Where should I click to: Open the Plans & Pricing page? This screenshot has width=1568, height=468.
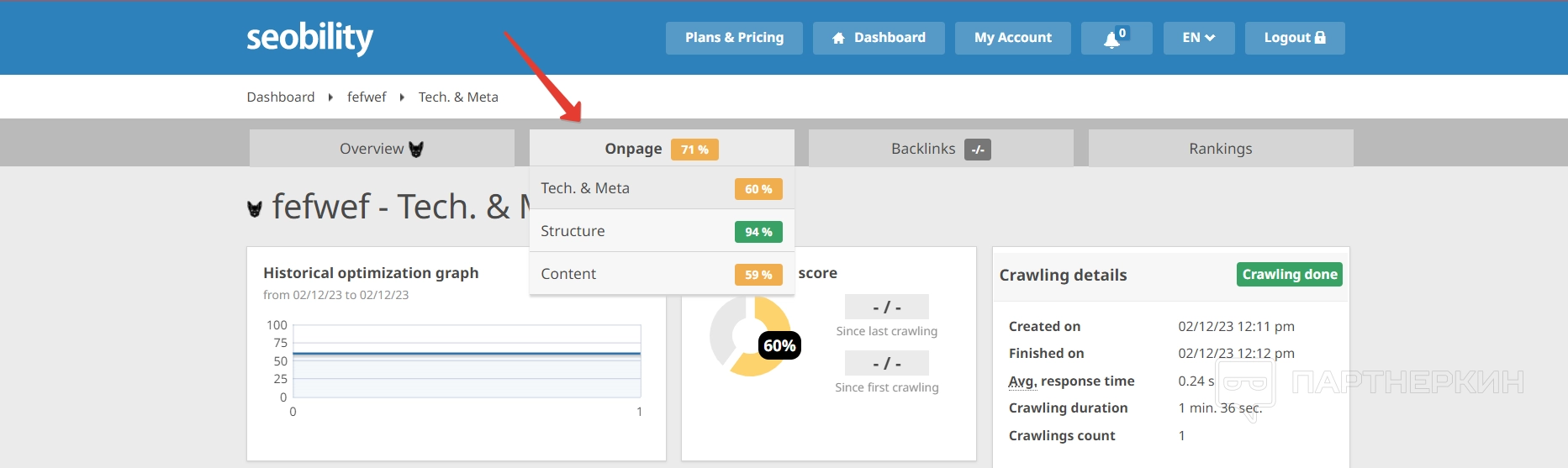tap(734, 38)
